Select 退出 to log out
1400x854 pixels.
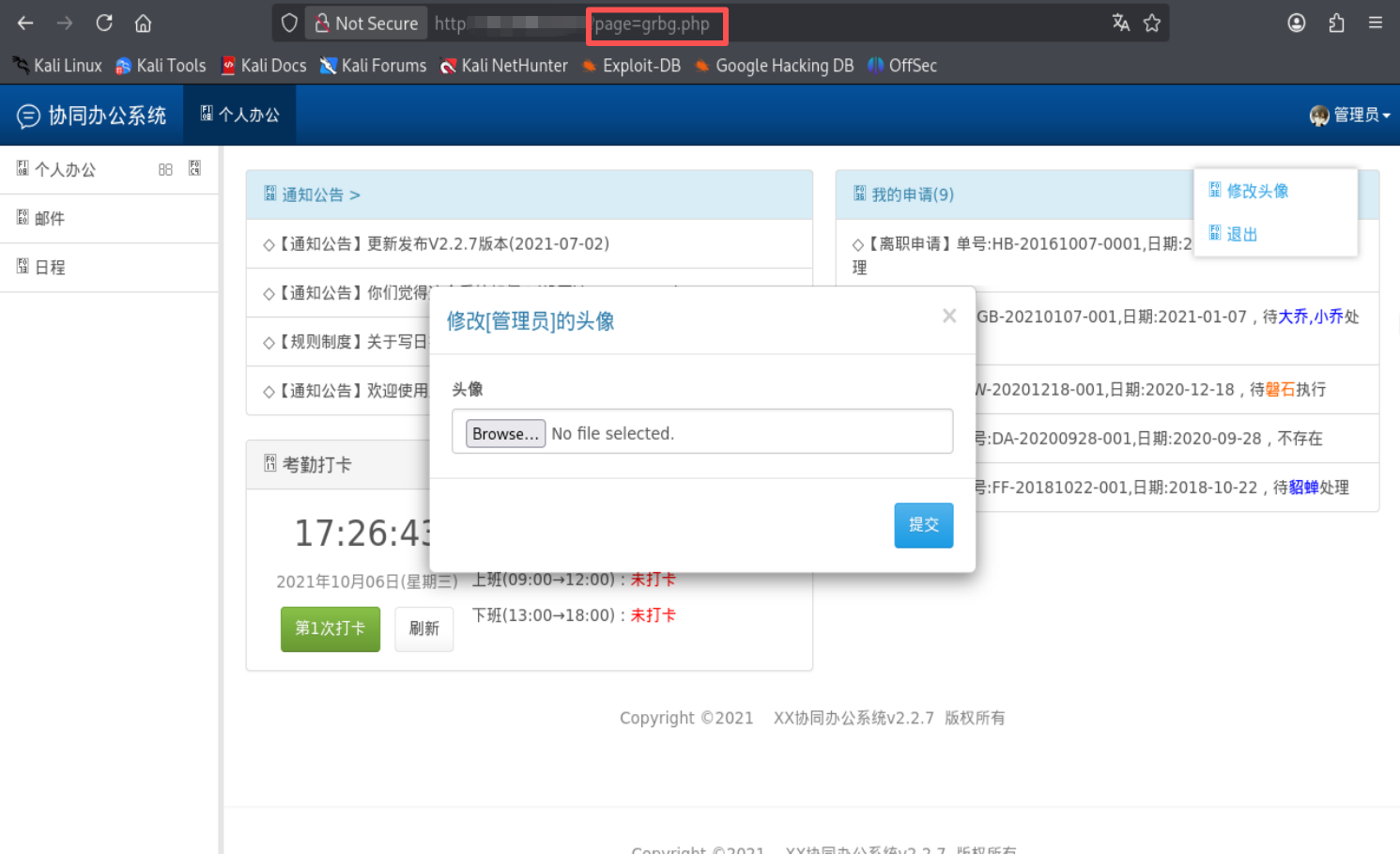point(1241,234)
